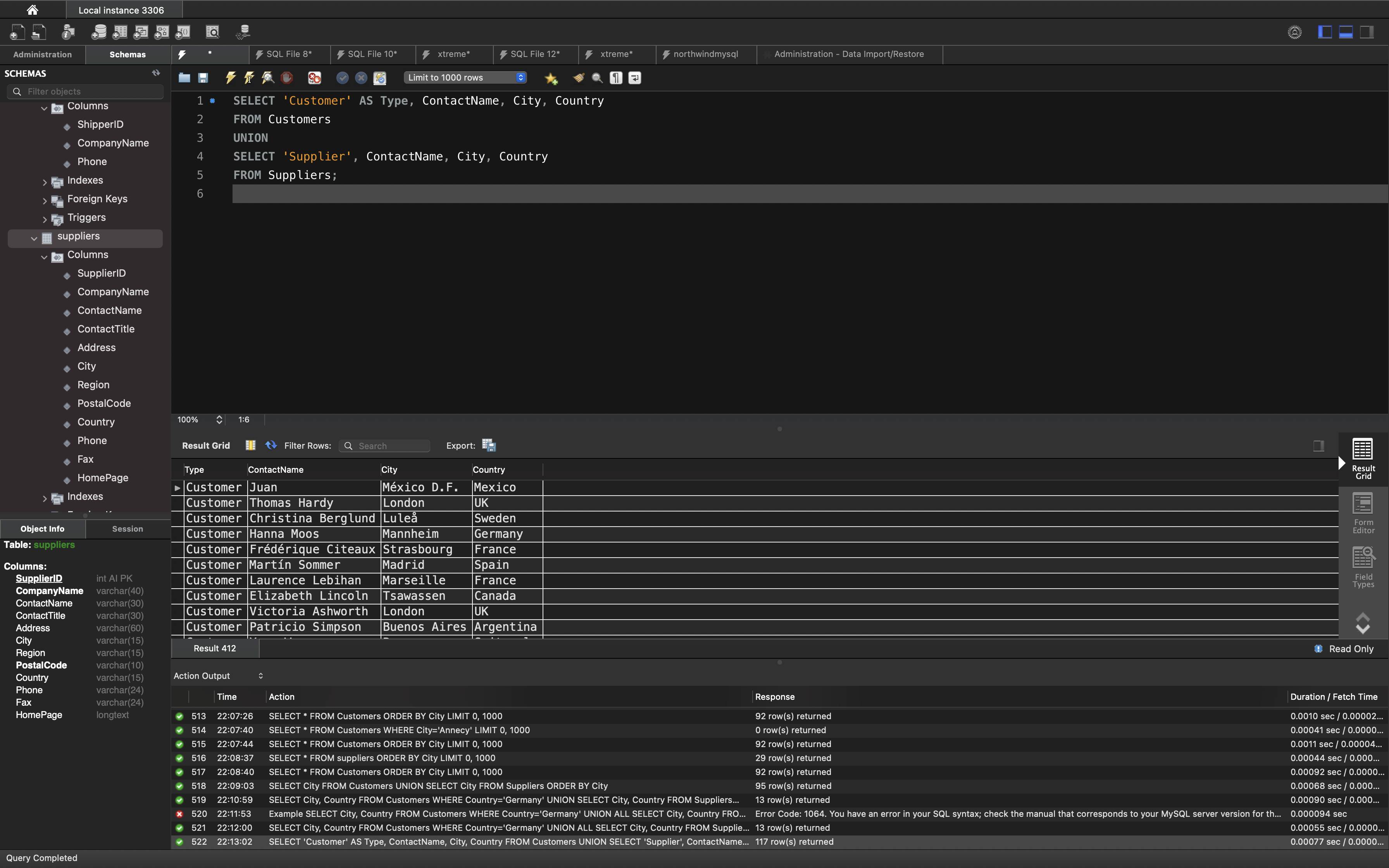Image resolution: width=1389 pixels, height=868 pixels.
Task: Open a SQL script file
Action: coord(184,77)
